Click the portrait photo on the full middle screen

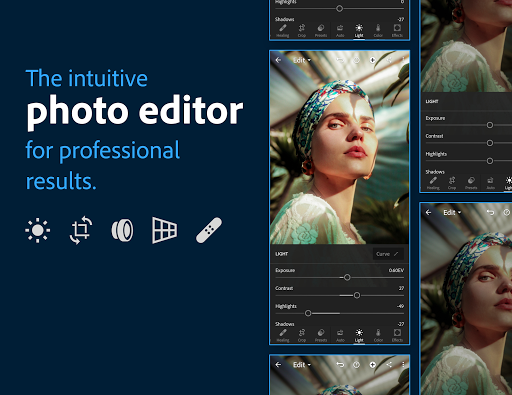339,148
